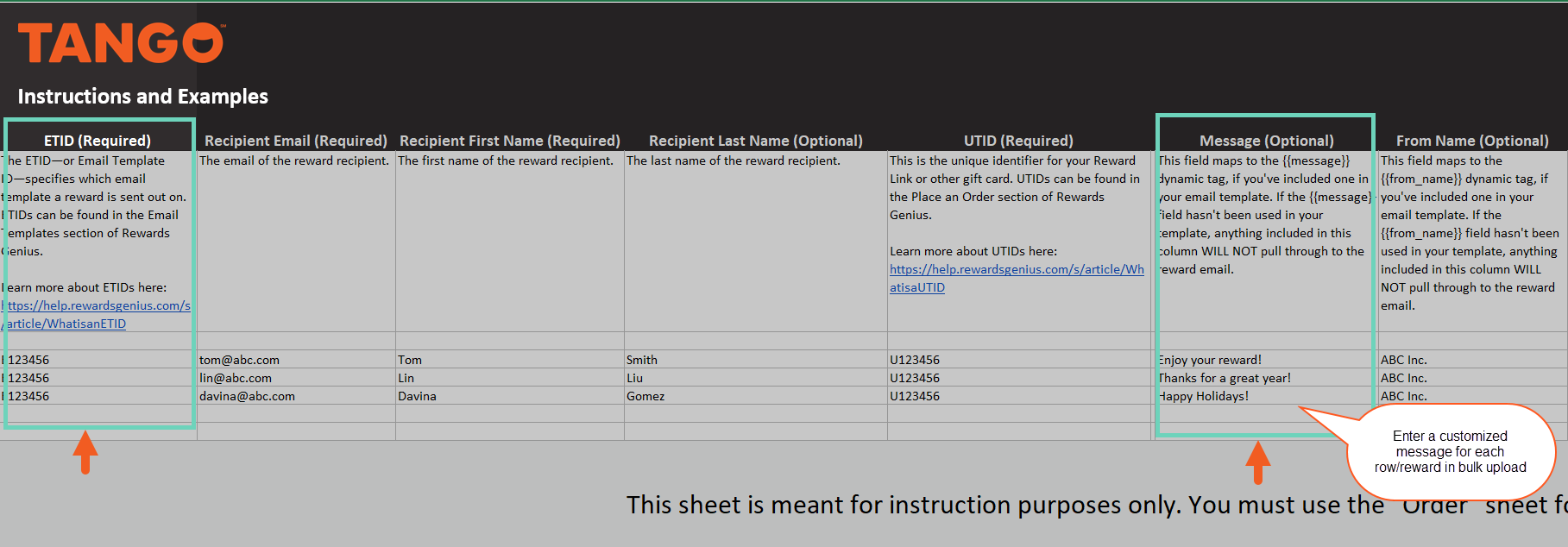
Task: Select the Recipient Last Name (Optional) header
Action: click(x=755, y=141)
